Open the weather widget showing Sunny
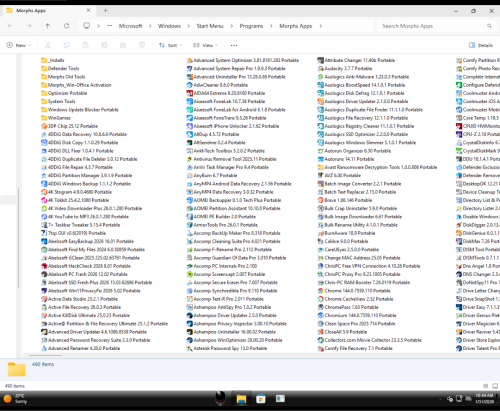Viewport: 500px width, 411px height. point(15,399)
